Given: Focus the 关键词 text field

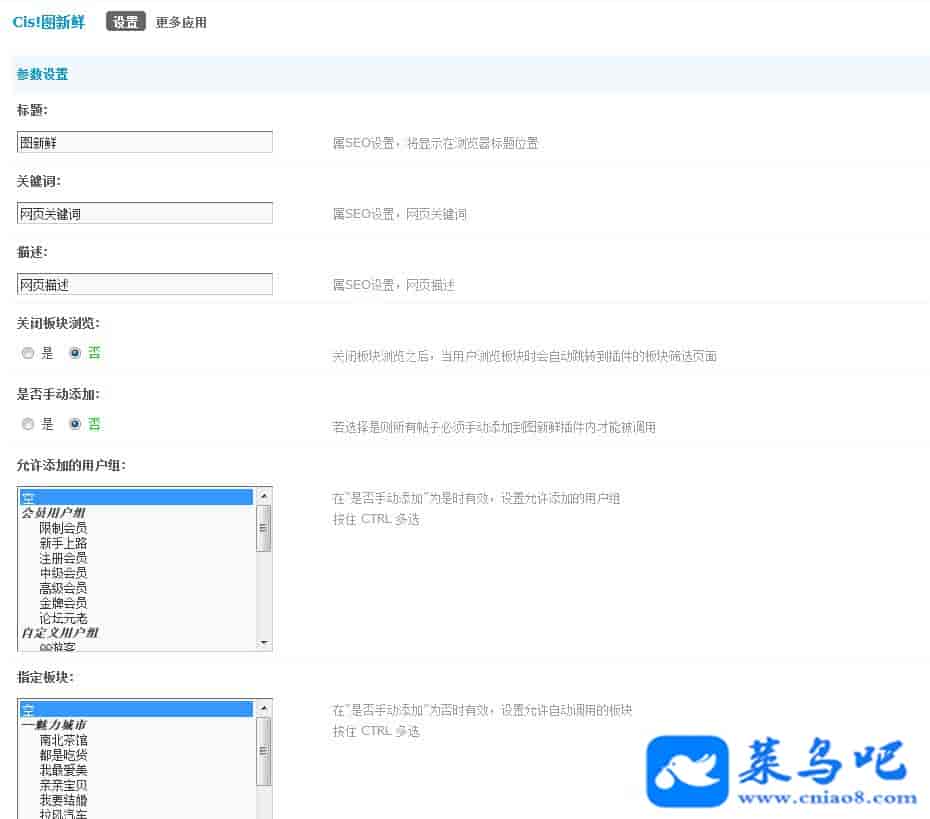Looking at the screenshot, I should point(145,214).
